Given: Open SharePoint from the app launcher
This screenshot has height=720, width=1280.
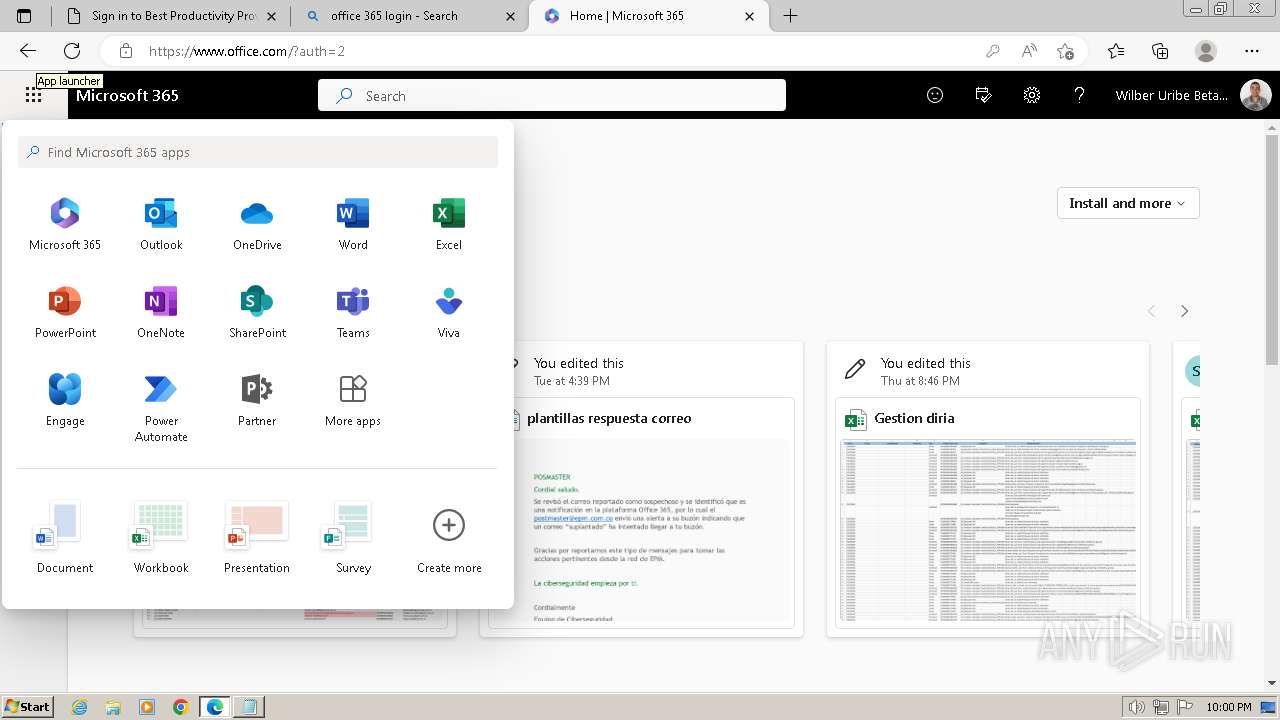Looking at the screenshot, I should coord(257,313).
